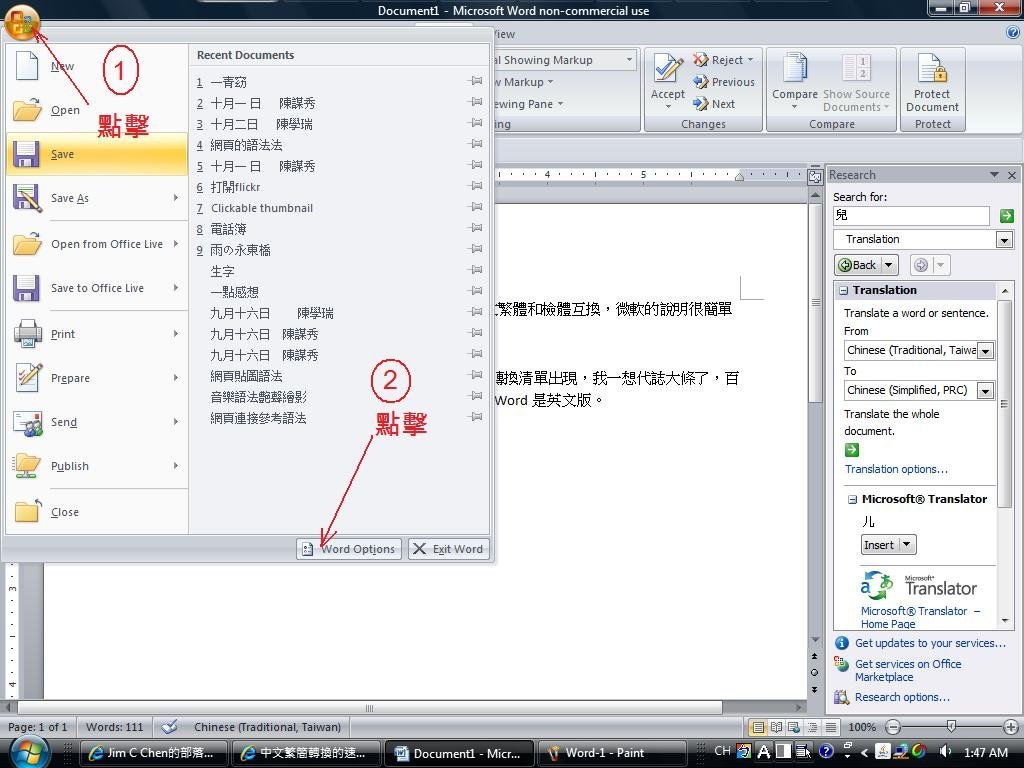Choose Close in the Office menu
1024x768 pixels.
tap(97, 512)
